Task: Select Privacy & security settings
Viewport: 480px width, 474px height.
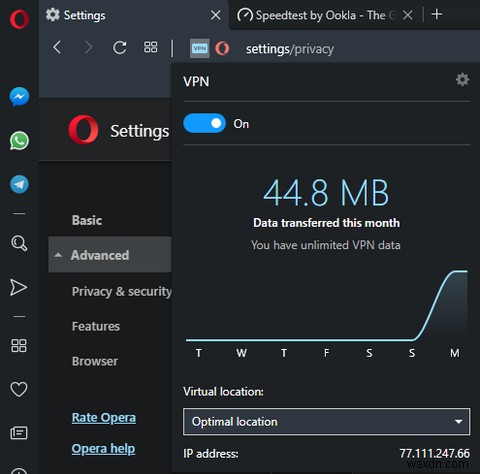Action: coord(122,291)
